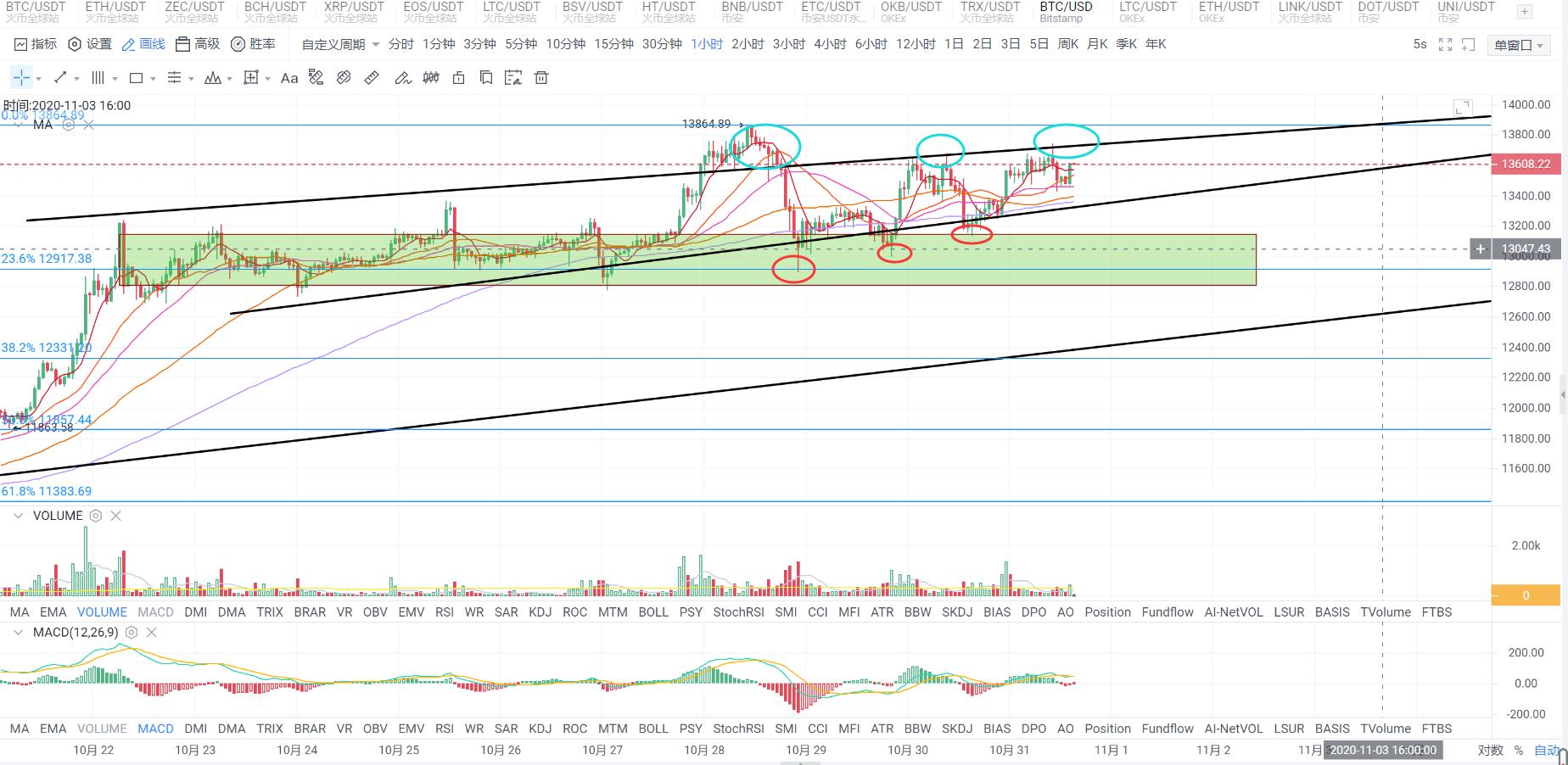1568x765 pixels.
Task: Open 单窗口 window layout dropdown
Action: pyautogui.click(x=1519, y=45)
